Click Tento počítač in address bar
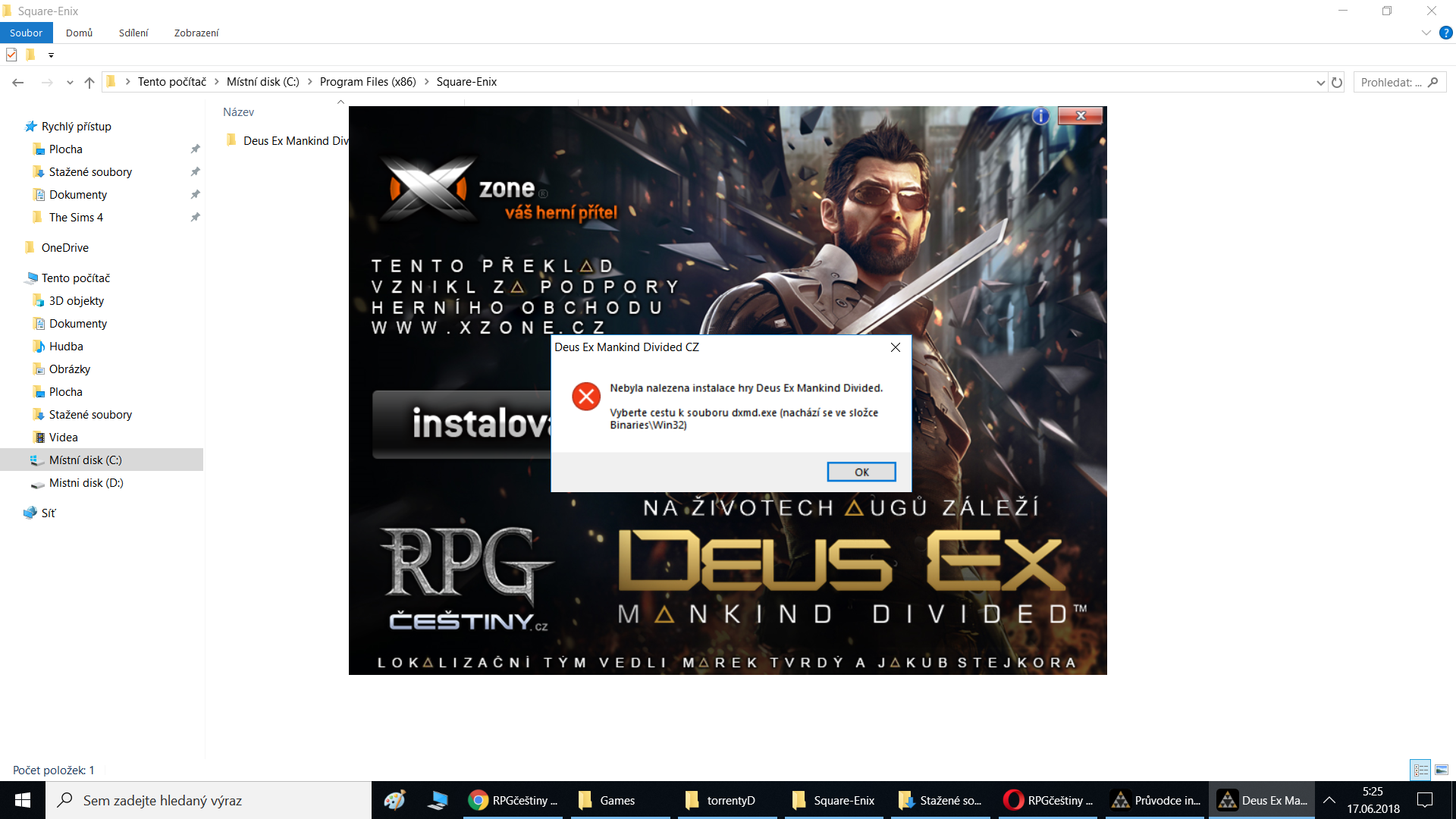 pyautogui.click(x=172, y=82)
